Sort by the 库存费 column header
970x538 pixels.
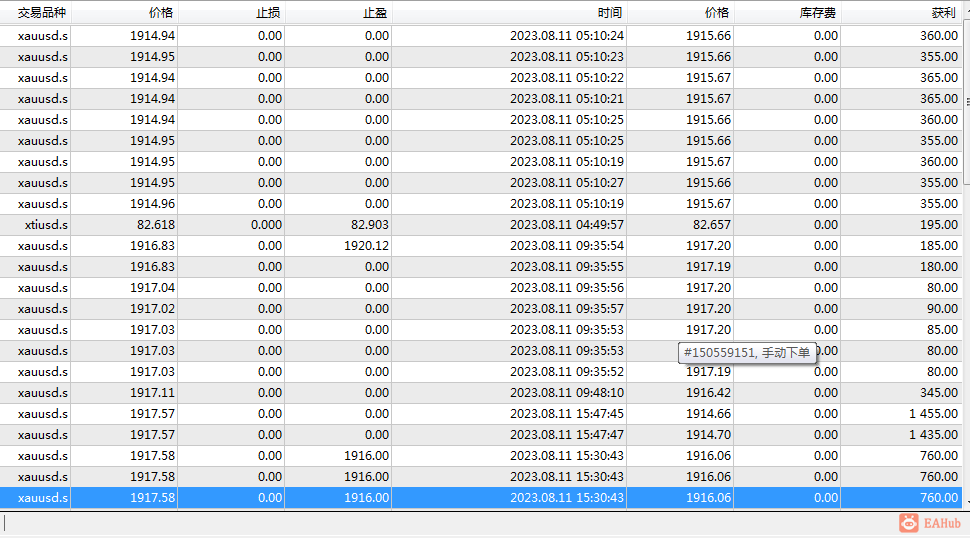(788, 12)
